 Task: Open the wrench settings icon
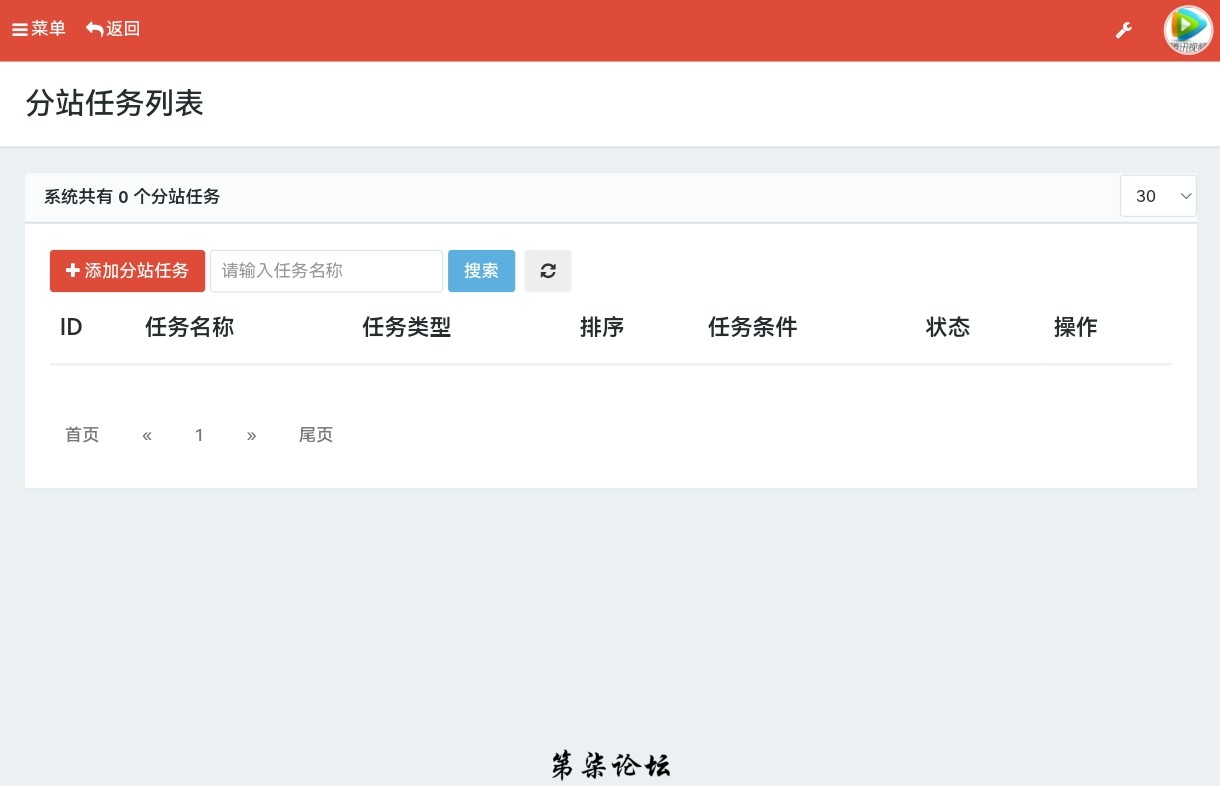point(1124,30)
